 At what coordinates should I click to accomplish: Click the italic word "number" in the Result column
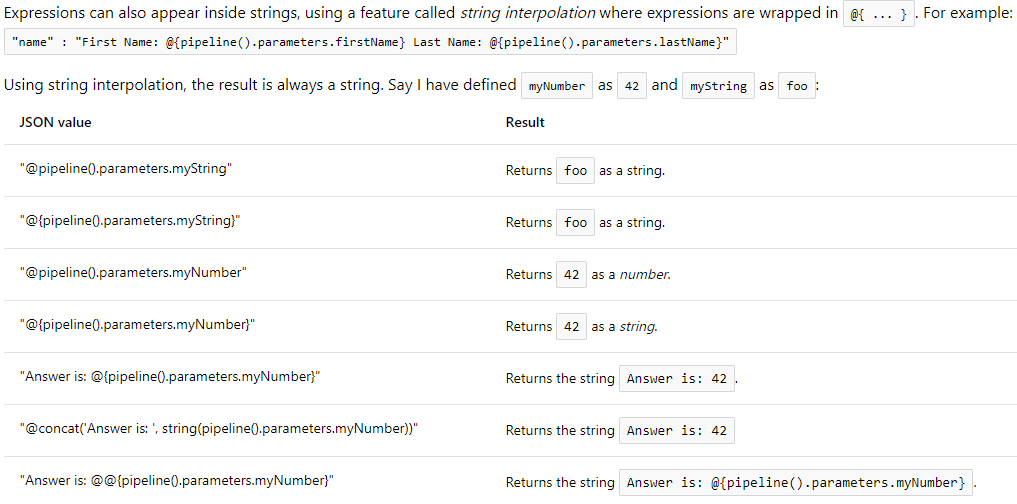644,274
